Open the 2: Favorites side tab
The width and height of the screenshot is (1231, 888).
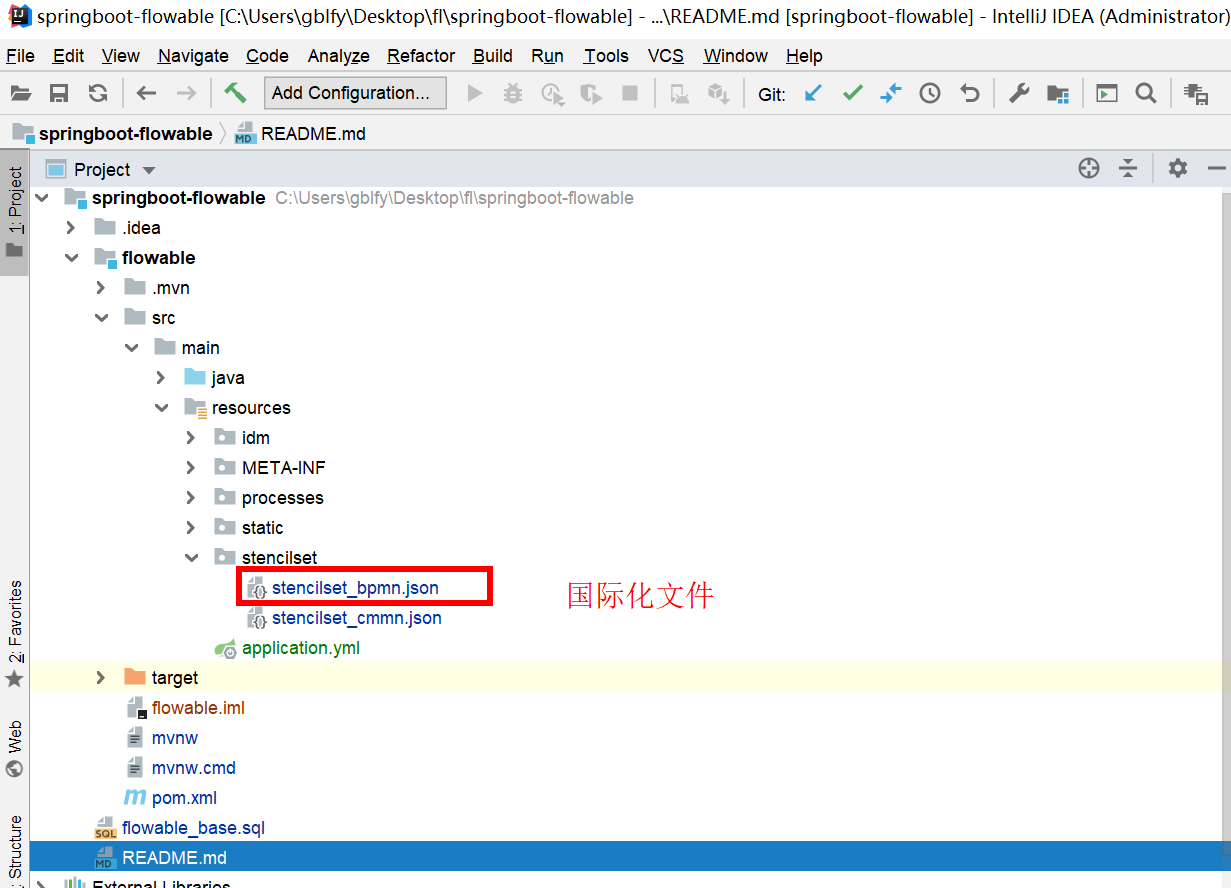(14, 633)
